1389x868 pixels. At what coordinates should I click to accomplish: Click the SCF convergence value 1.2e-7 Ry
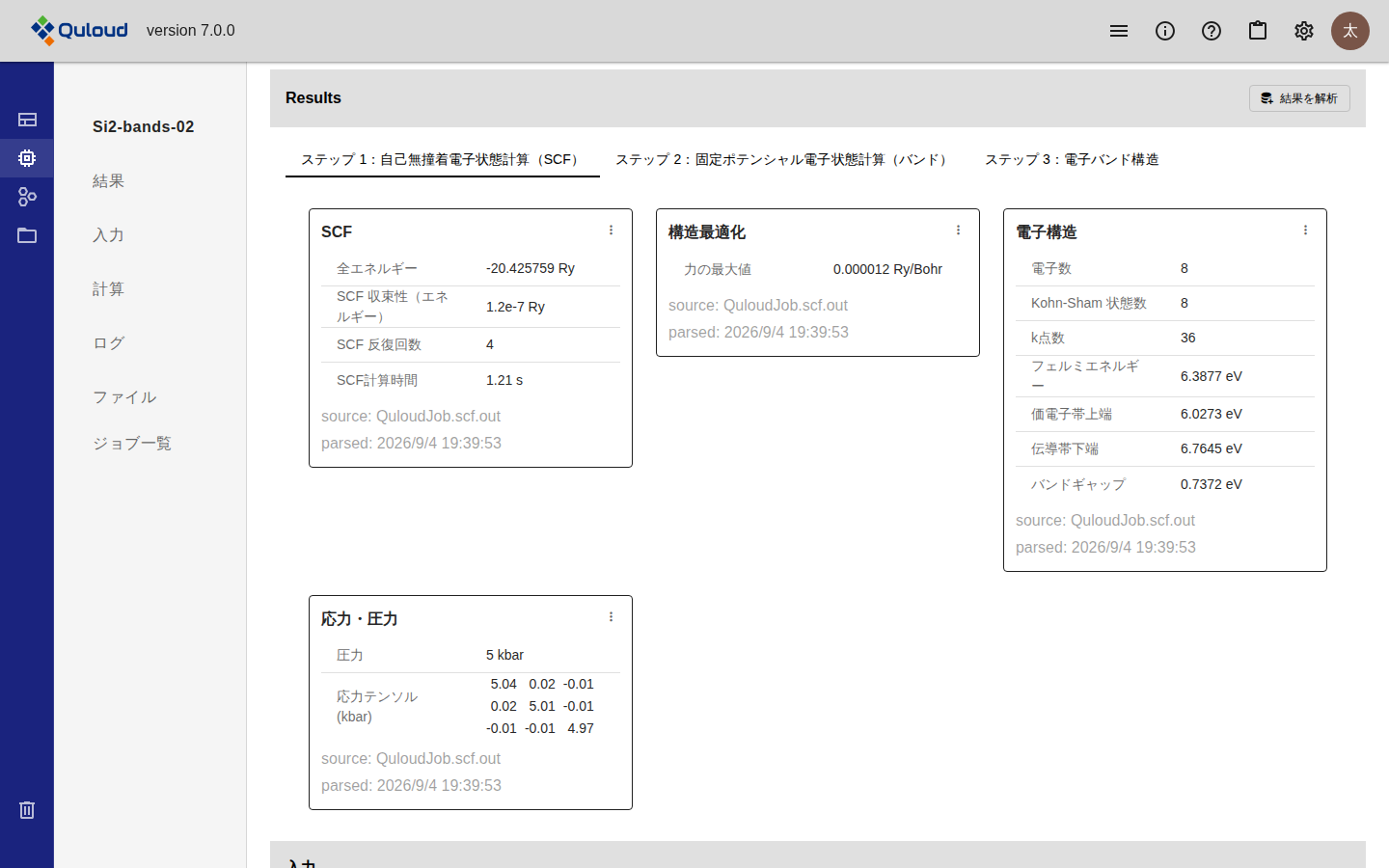pos(515,307)
